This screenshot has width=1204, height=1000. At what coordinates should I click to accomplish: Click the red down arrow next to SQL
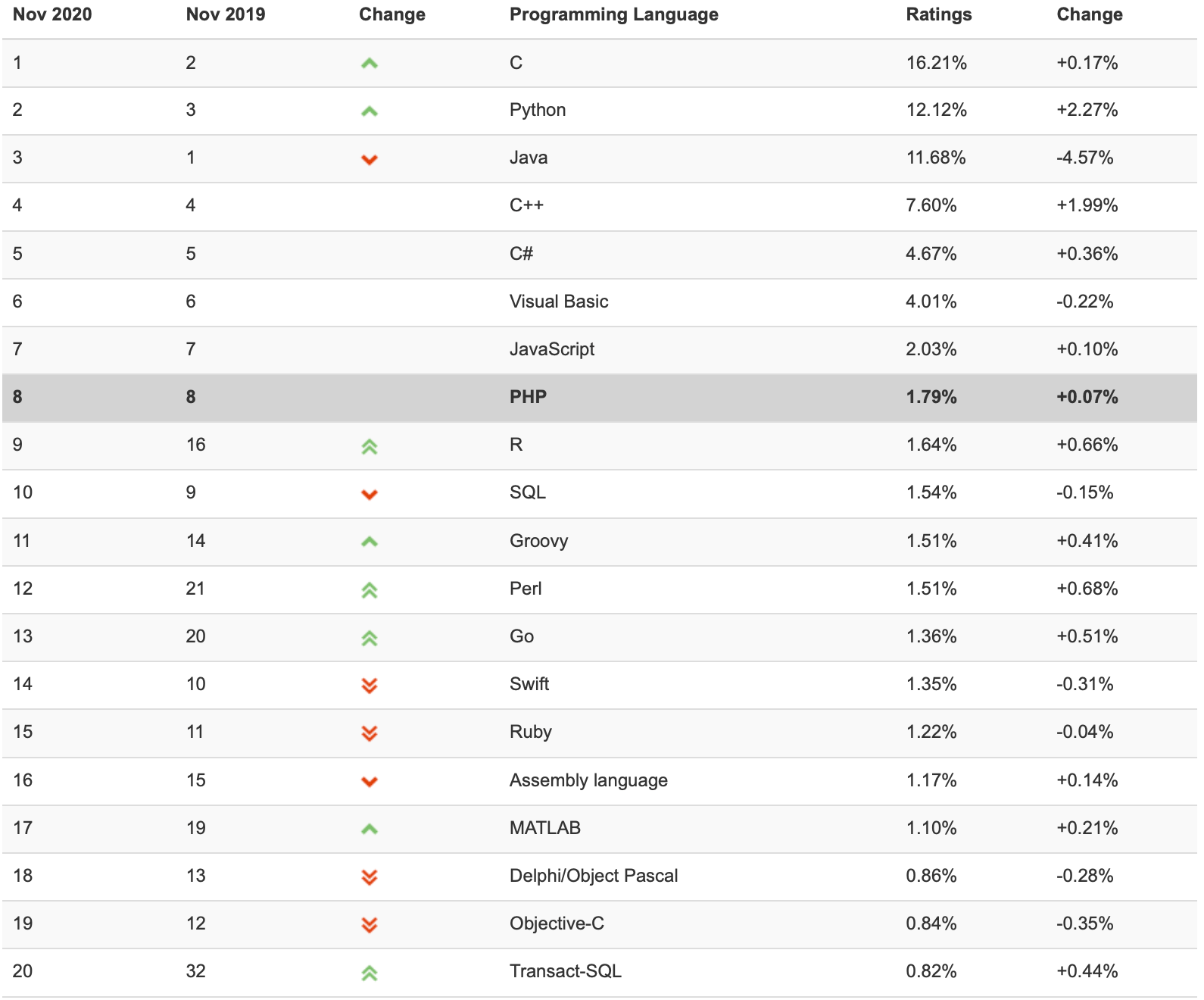pos(370,495)
